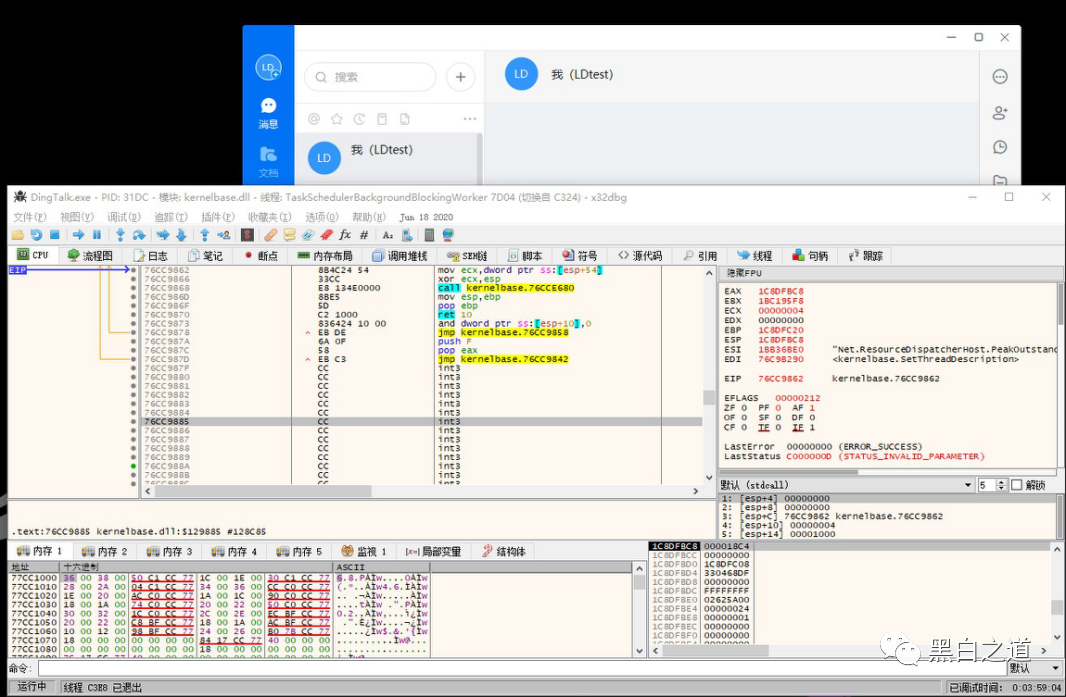Click the disassembly vertical scrollbar thumb

click(x=709, y=397)
